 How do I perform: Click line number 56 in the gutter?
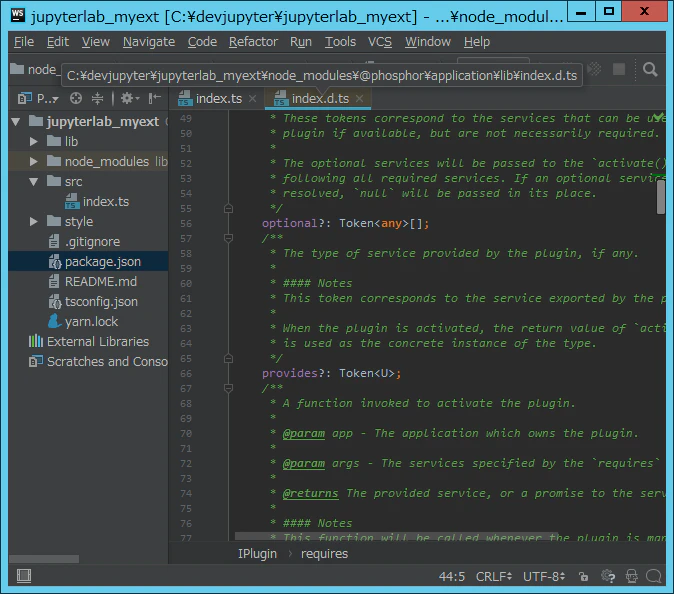pyautogui.click(x=186, y=224)
